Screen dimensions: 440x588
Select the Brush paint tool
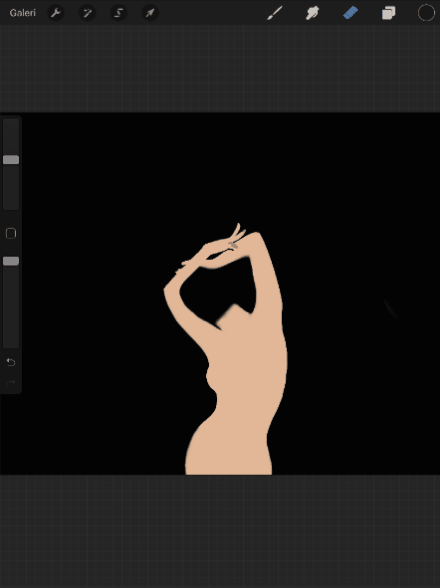[275, 13]
